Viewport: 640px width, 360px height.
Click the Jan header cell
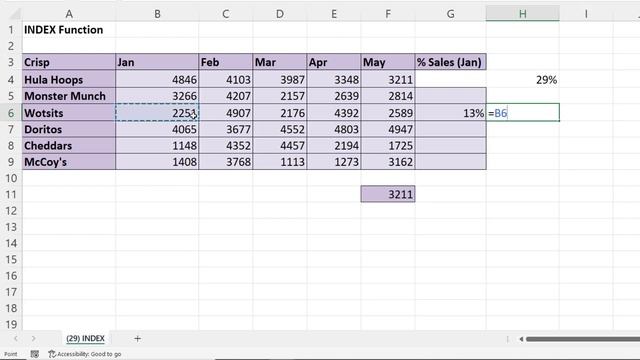click(157, 62)
